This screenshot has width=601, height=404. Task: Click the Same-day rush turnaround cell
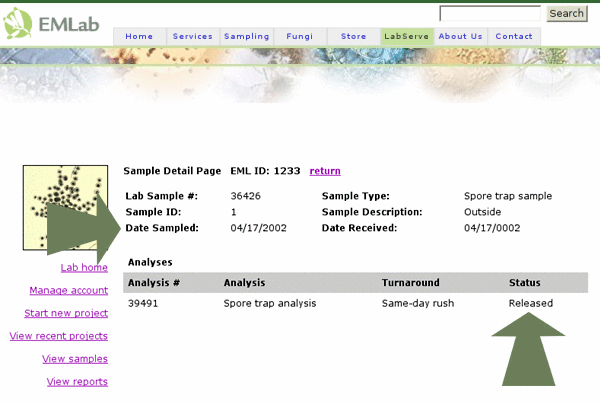pos(418,303)
